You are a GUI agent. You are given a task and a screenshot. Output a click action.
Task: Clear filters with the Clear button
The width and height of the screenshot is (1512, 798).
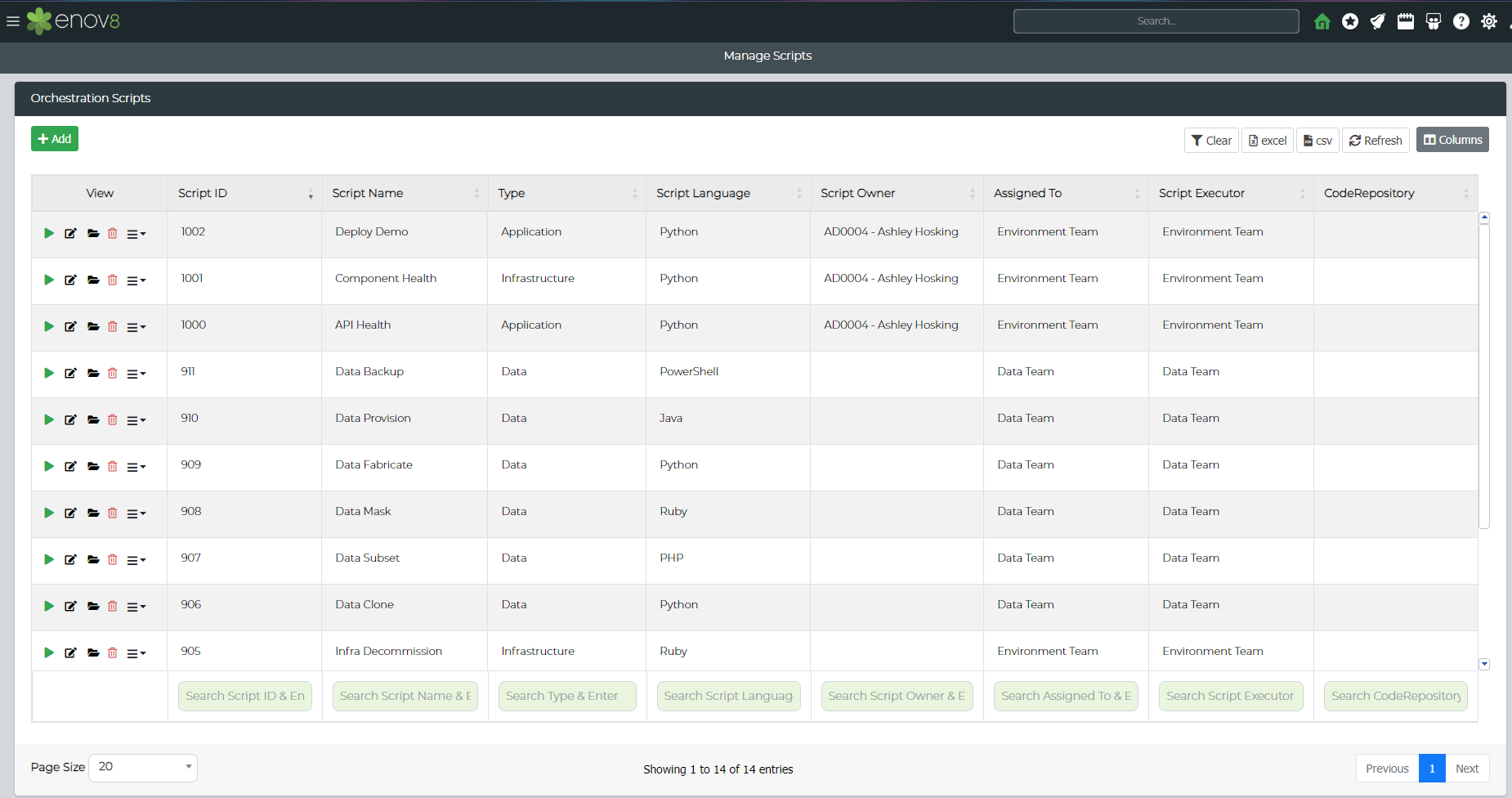[x=1211, y=141]
